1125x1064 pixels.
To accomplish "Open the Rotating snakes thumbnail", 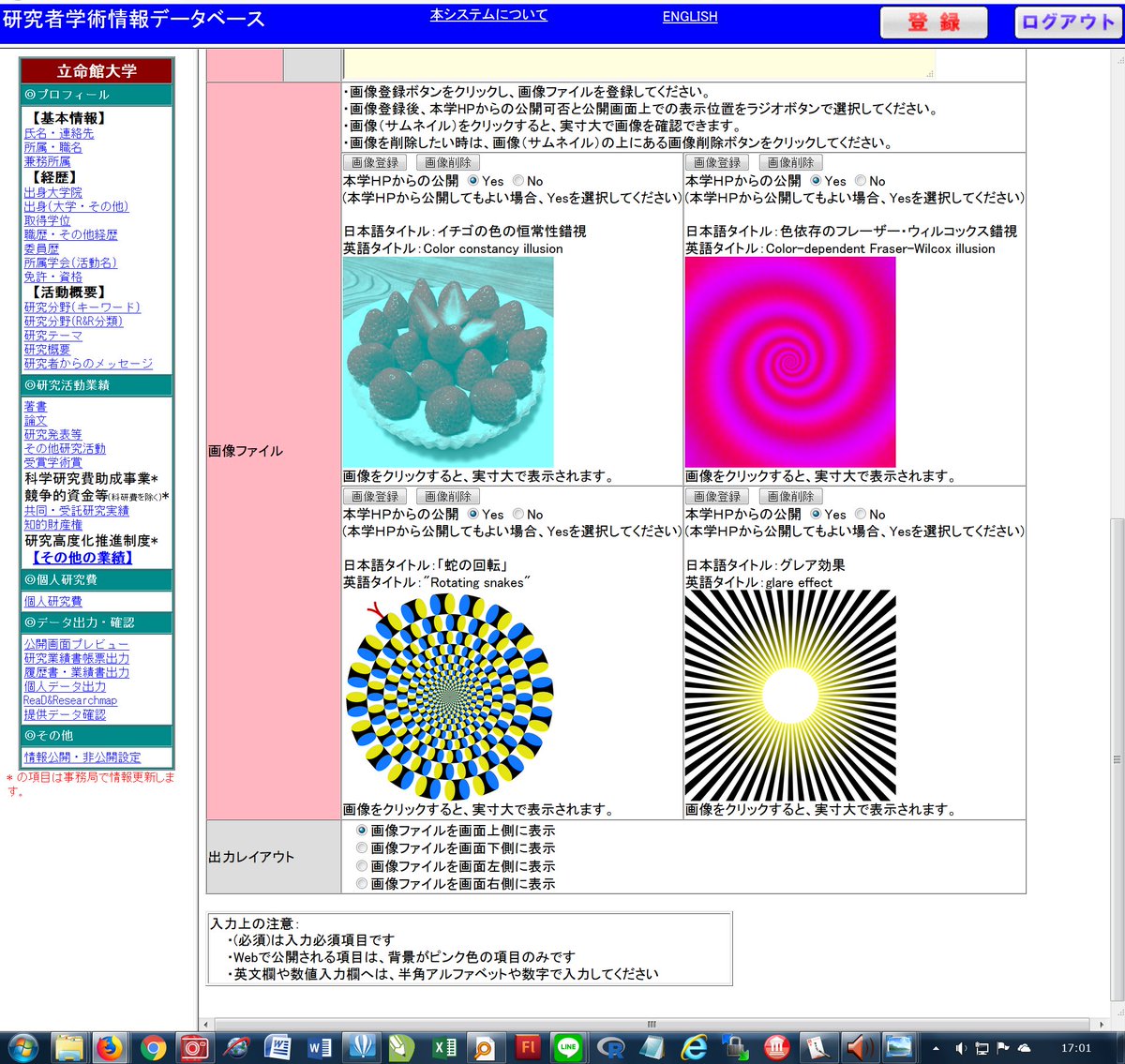I will tap(448, 696).
